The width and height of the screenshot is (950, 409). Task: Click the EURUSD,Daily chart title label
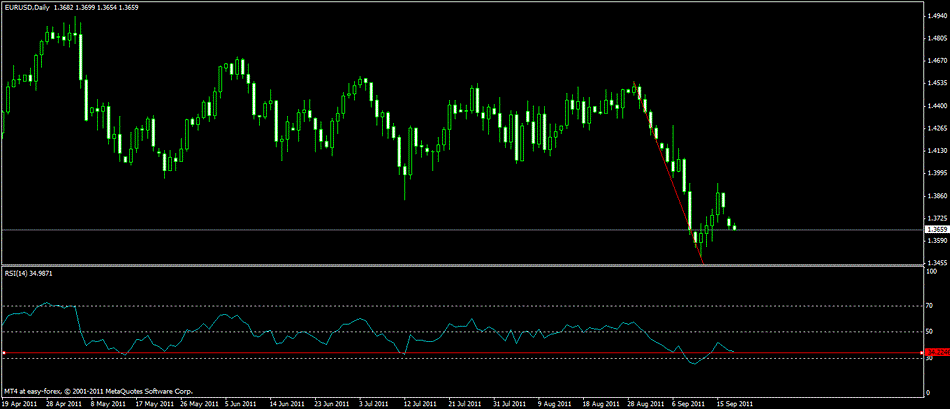click(x=26, y=8)
